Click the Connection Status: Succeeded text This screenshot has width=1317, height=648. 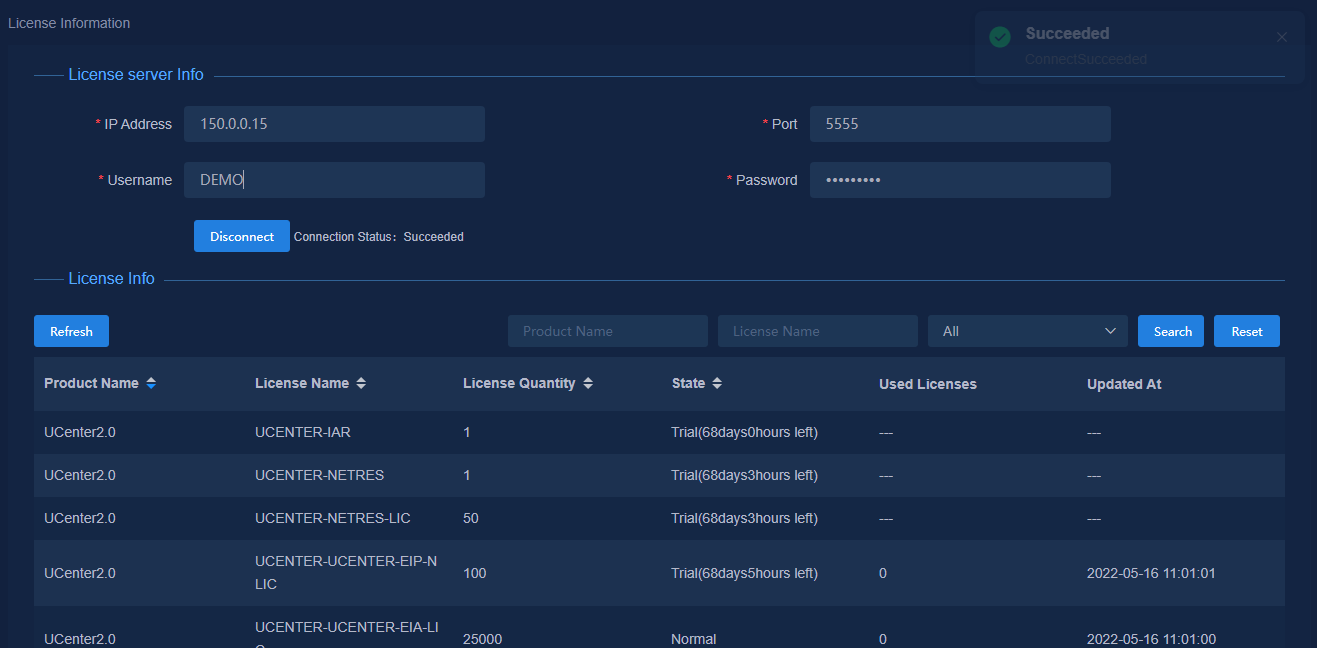pos(379,237)
